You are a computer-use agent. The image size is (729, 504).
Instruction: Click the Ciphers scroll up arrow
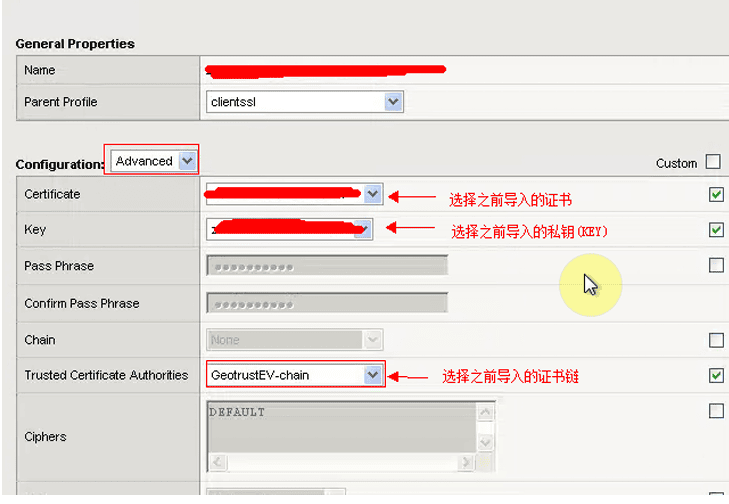[485, 412]
